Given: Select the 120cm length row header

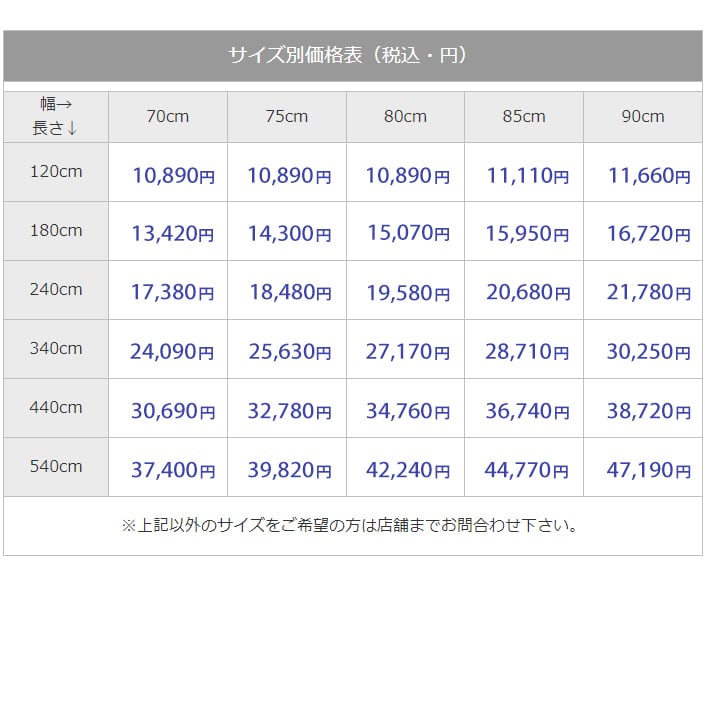Looking at the screenshot, I should [56, 172].
